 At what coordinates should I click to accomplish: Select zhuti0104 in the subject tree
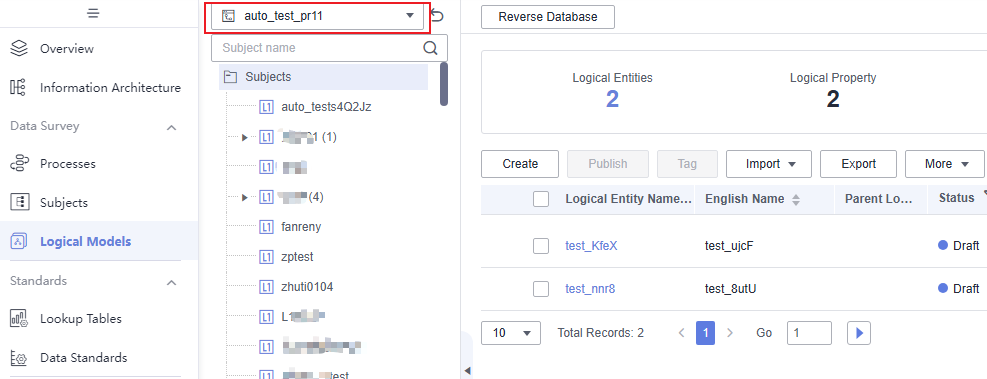coord(307,287)
